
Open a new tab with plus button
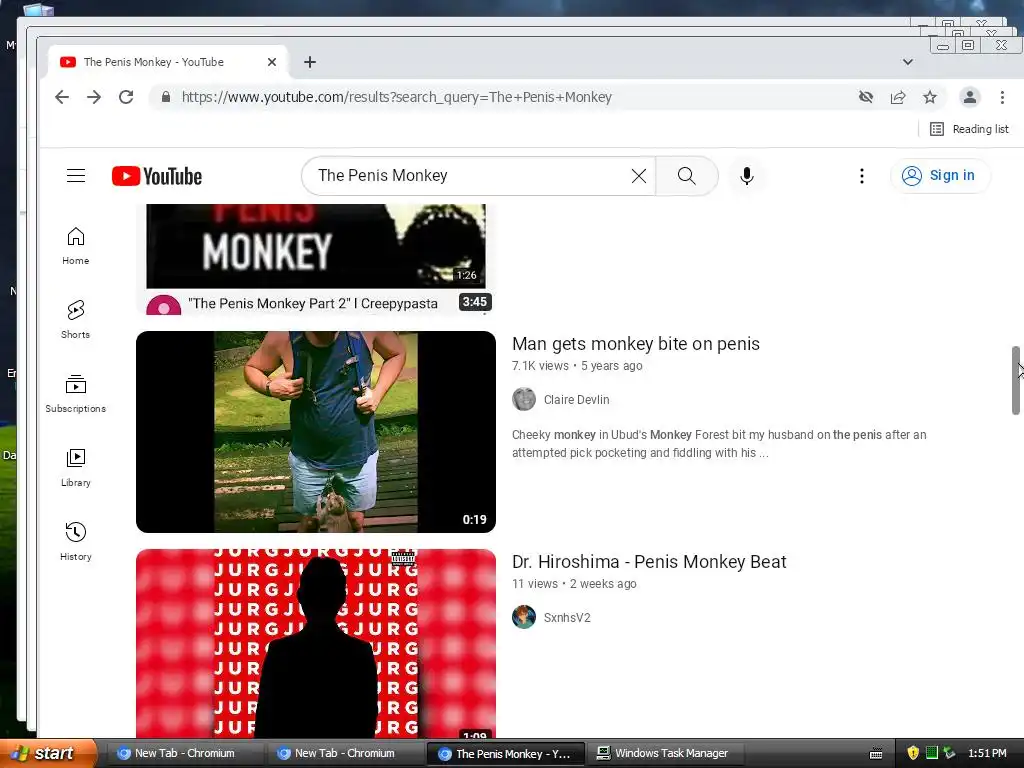(310, 62)
